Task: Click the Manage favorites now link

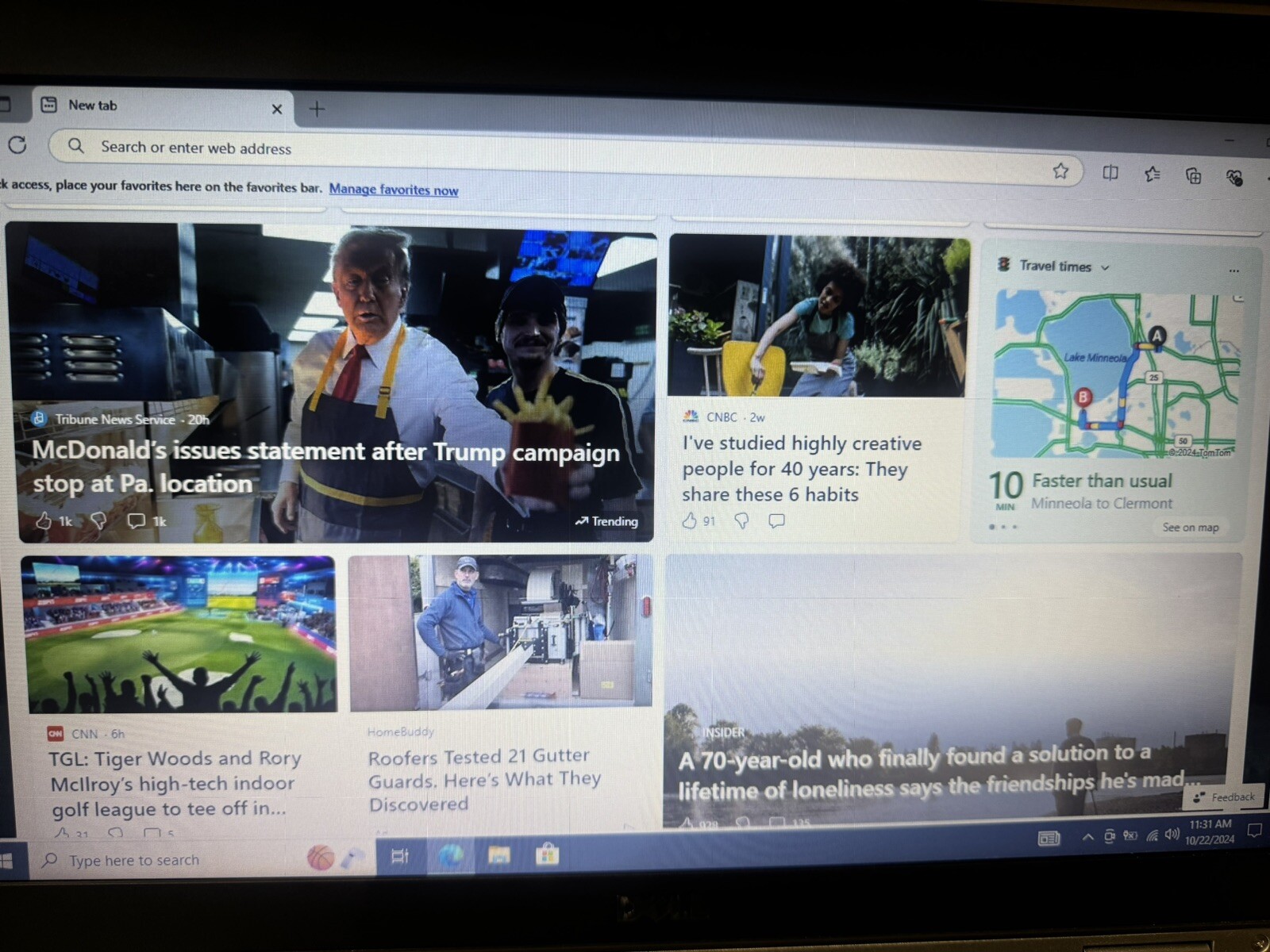Action: tap(394, 190)
